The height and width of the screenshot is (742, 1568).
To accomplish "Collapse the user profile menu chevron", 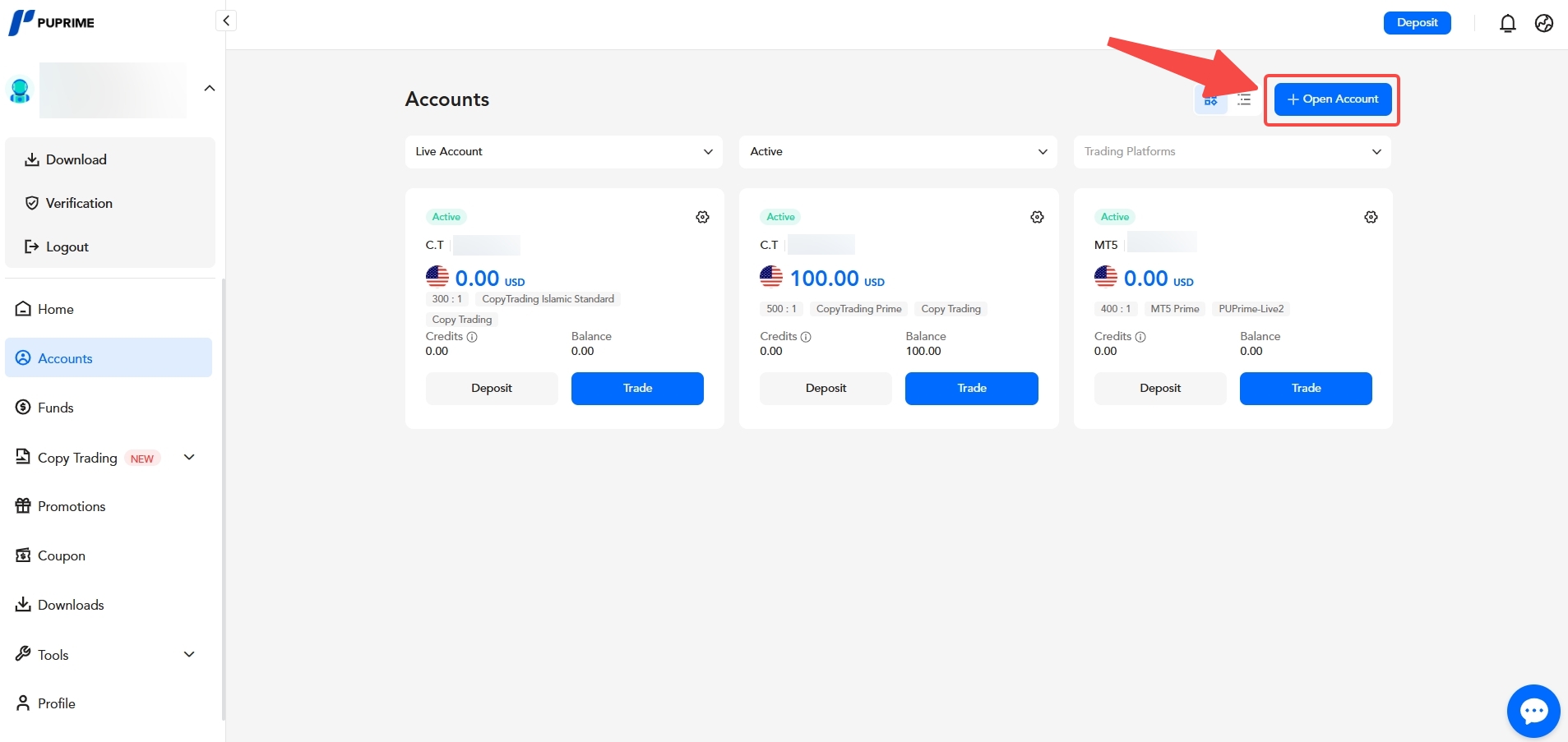I will 210,88.
